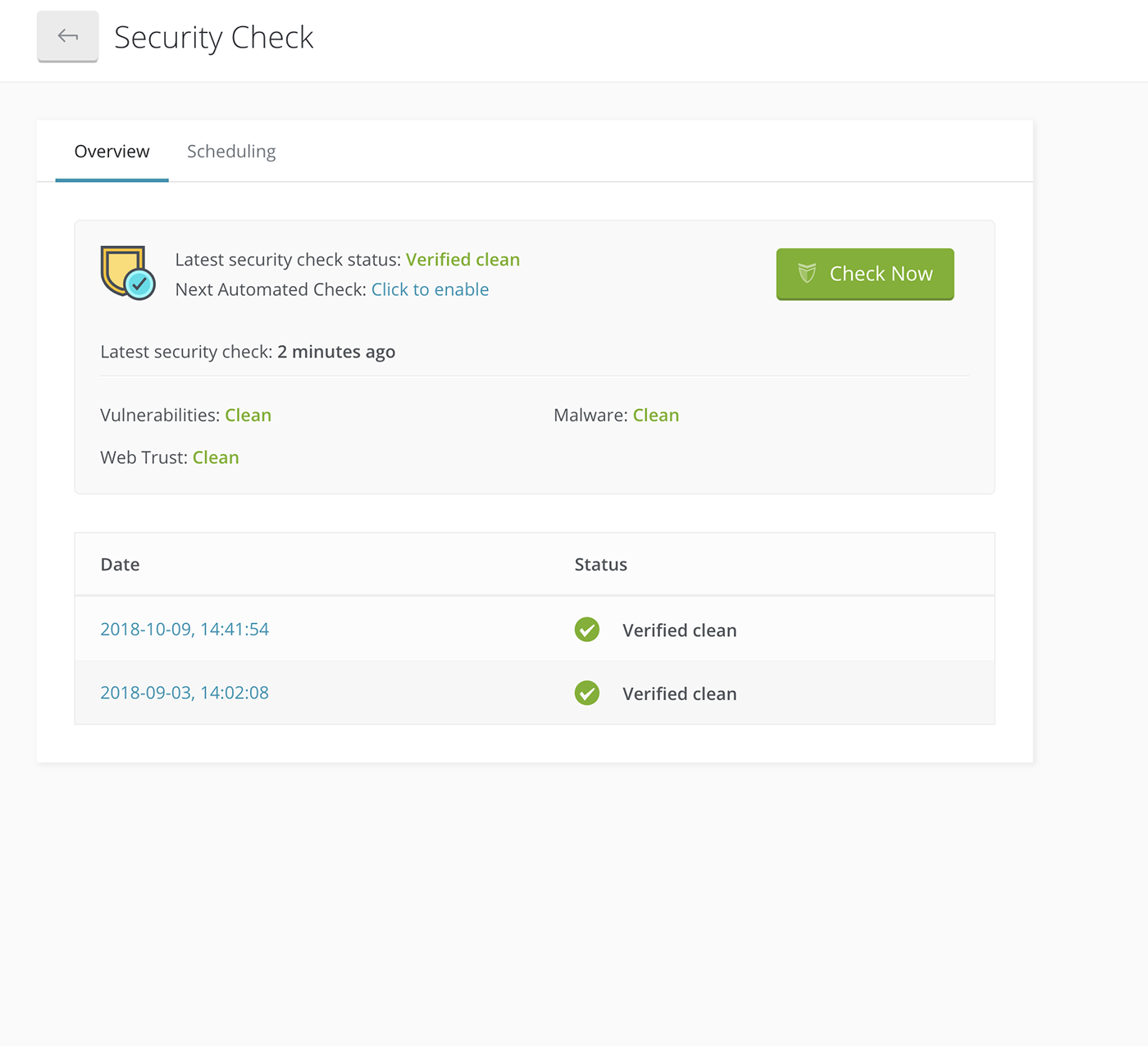
Task: Click the Vulnerabilities Clean status
Action: pyautogui.click(x=248, y=416)
